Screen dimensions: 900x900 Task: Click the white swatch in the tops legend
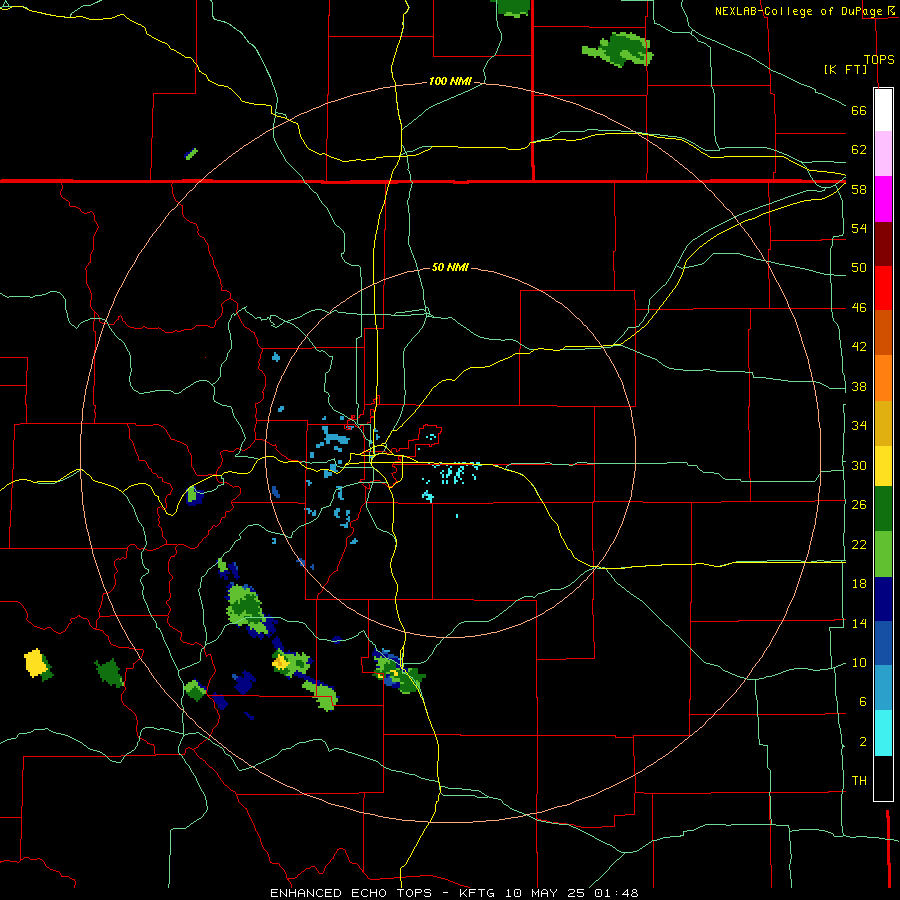coord(883,110)
